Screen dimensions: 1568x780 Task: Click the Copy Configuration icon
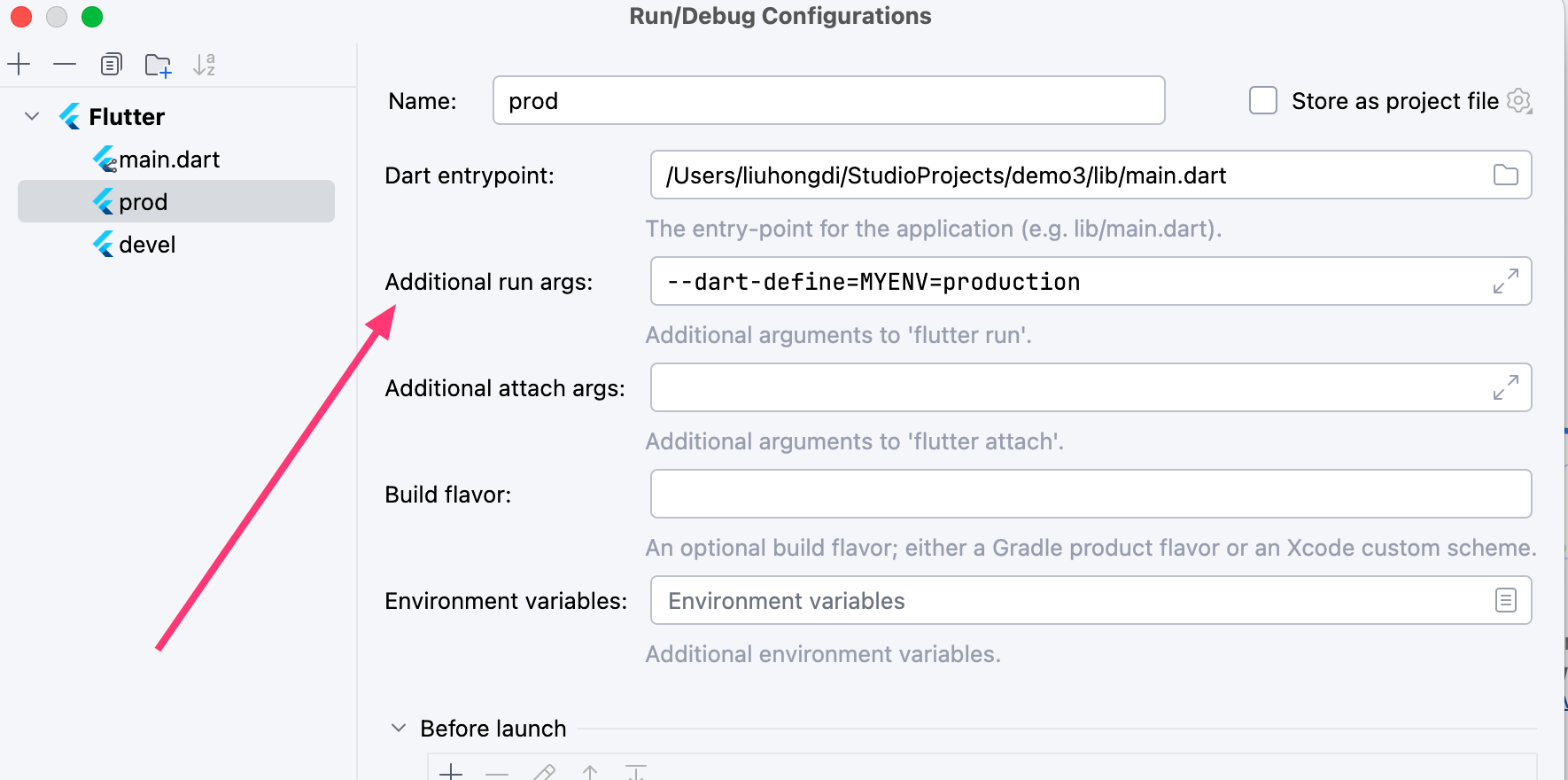[111, 65]
